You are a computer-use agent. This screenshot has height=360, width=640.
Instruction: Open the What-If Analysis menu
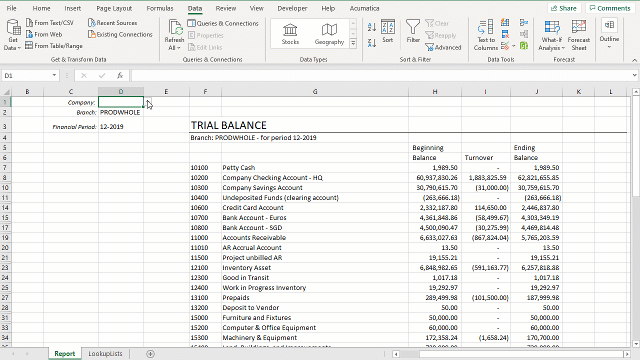[x=552, y=36]
